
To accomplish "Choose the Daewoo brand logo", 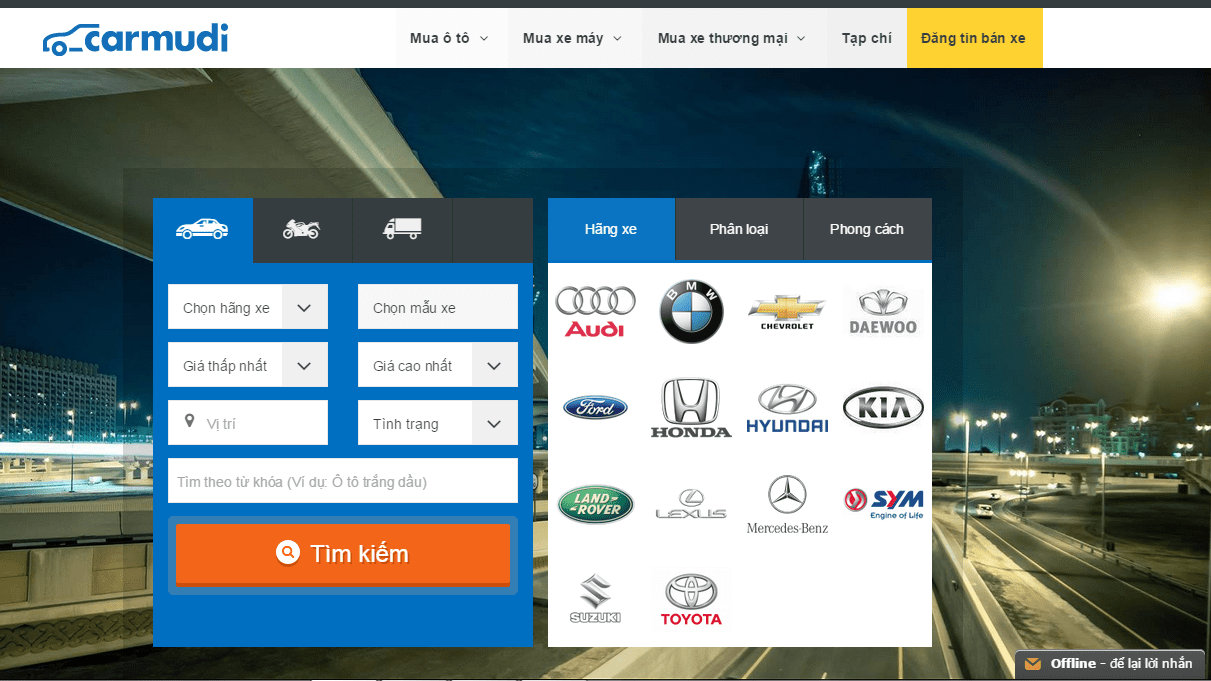I will [x=883, y=312].
